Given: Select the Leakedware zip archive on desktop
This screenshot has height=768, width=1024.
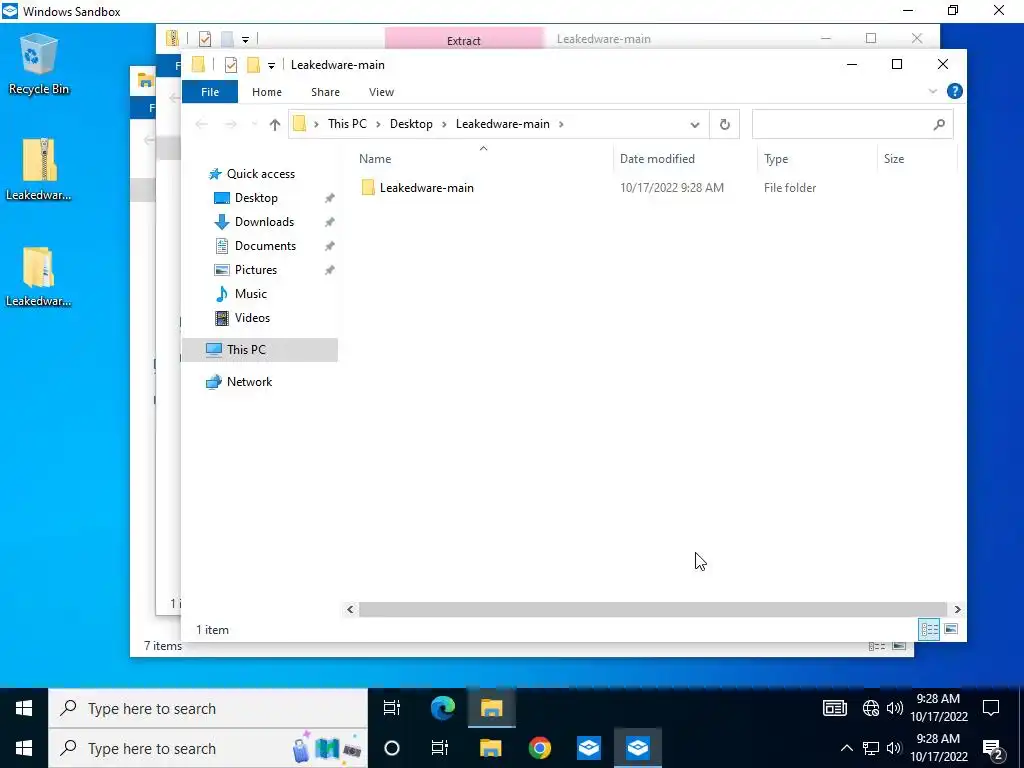Looking at the screenshot, I should [39, 169].
